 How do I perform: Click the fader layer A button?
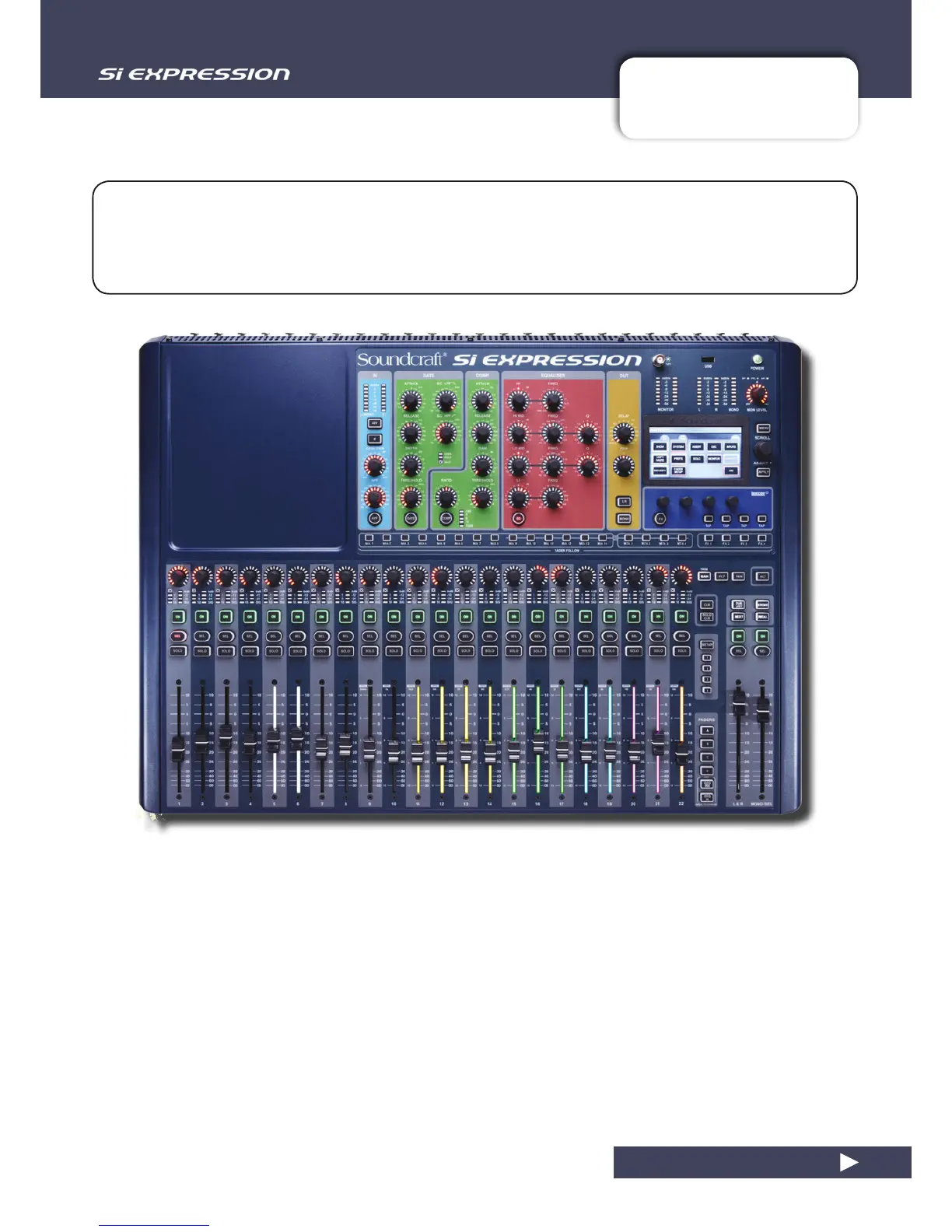707,731
